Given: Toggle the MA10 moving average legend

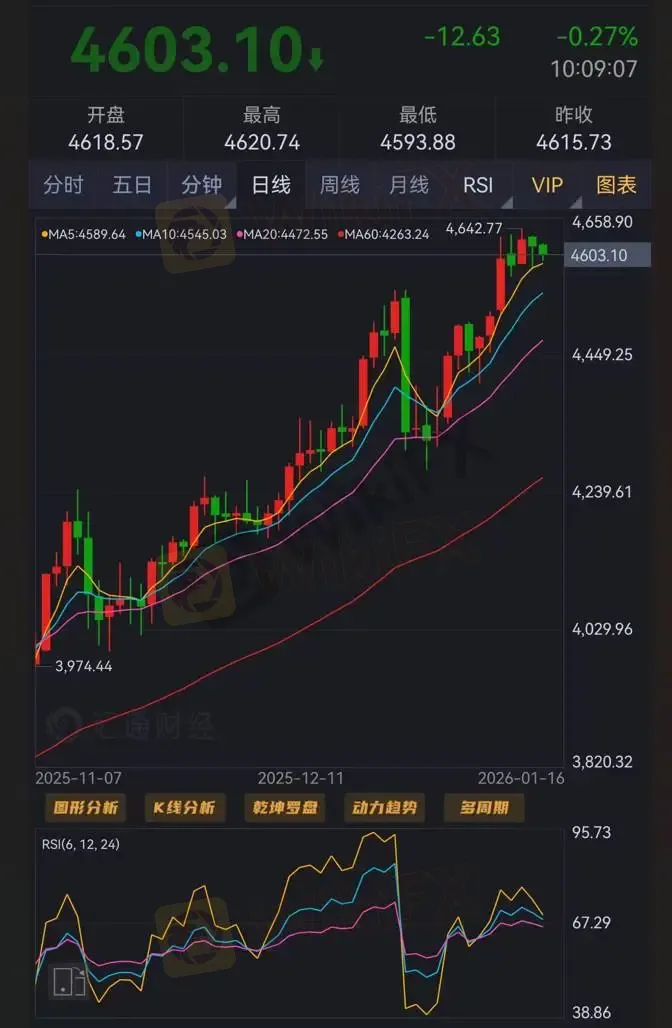Looking at the screenshot, I should click(181, 234).
